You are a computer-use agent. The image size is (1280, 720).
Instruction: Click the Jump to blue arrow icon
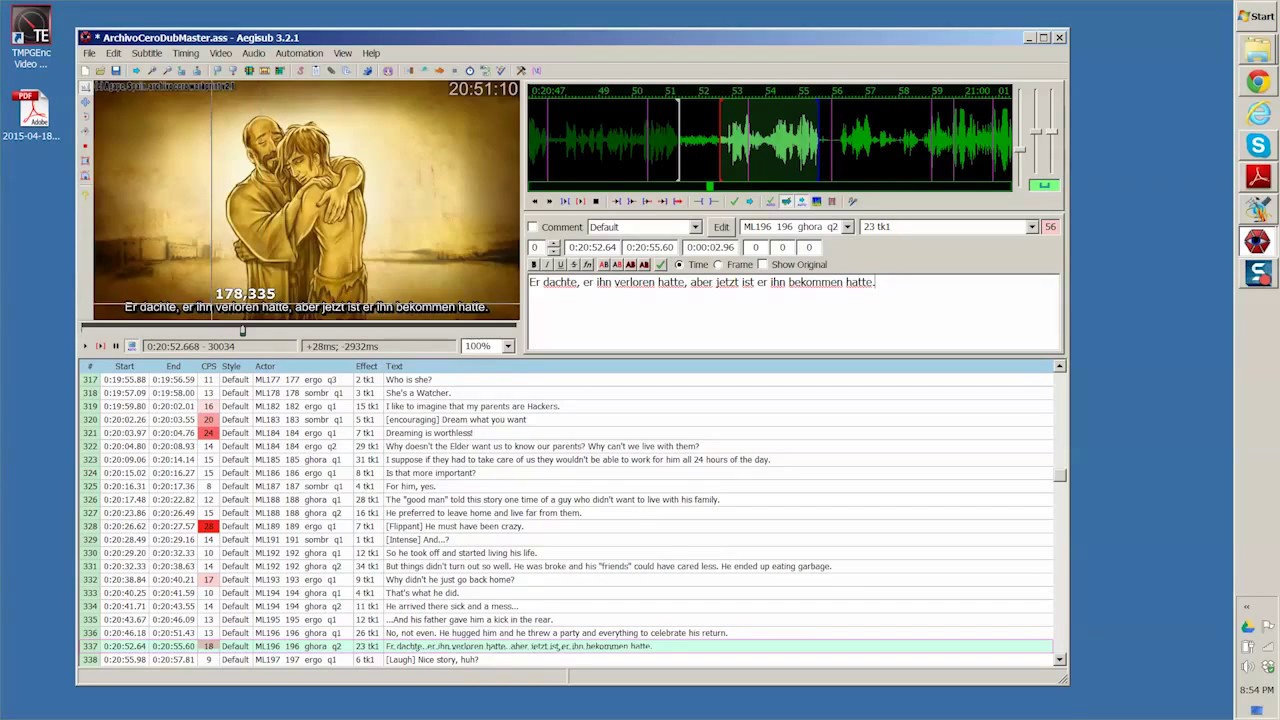tap(136, 70)
